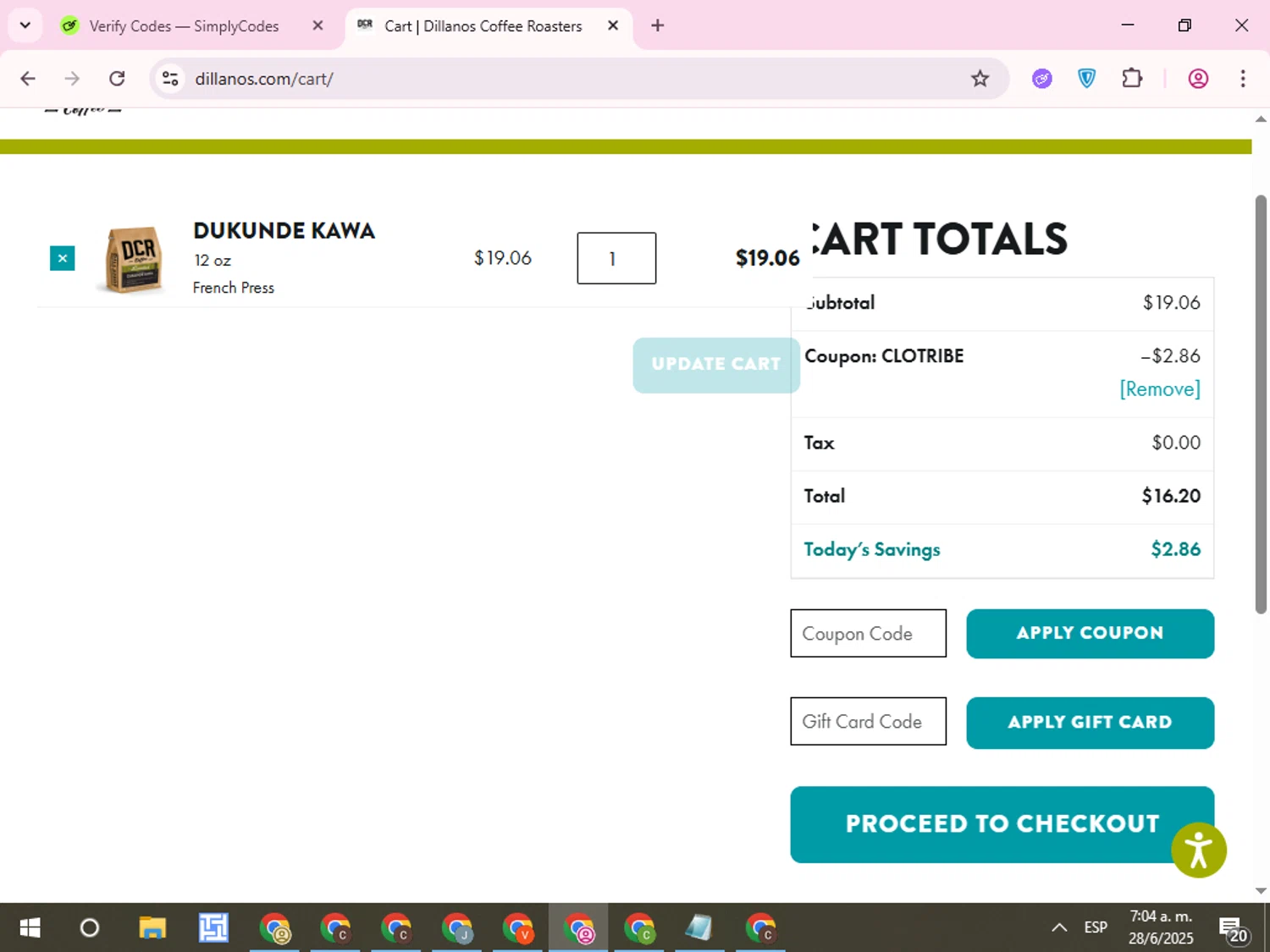Click the quantity field showing 1

pyautogui.click(x=616, y=258)
